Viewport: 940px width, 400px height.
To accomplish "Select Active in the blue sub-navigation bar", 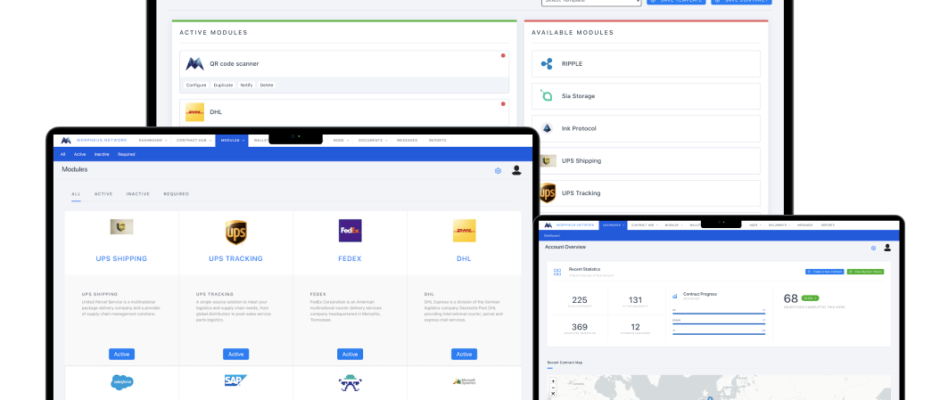I will click(x=80, y=154).
